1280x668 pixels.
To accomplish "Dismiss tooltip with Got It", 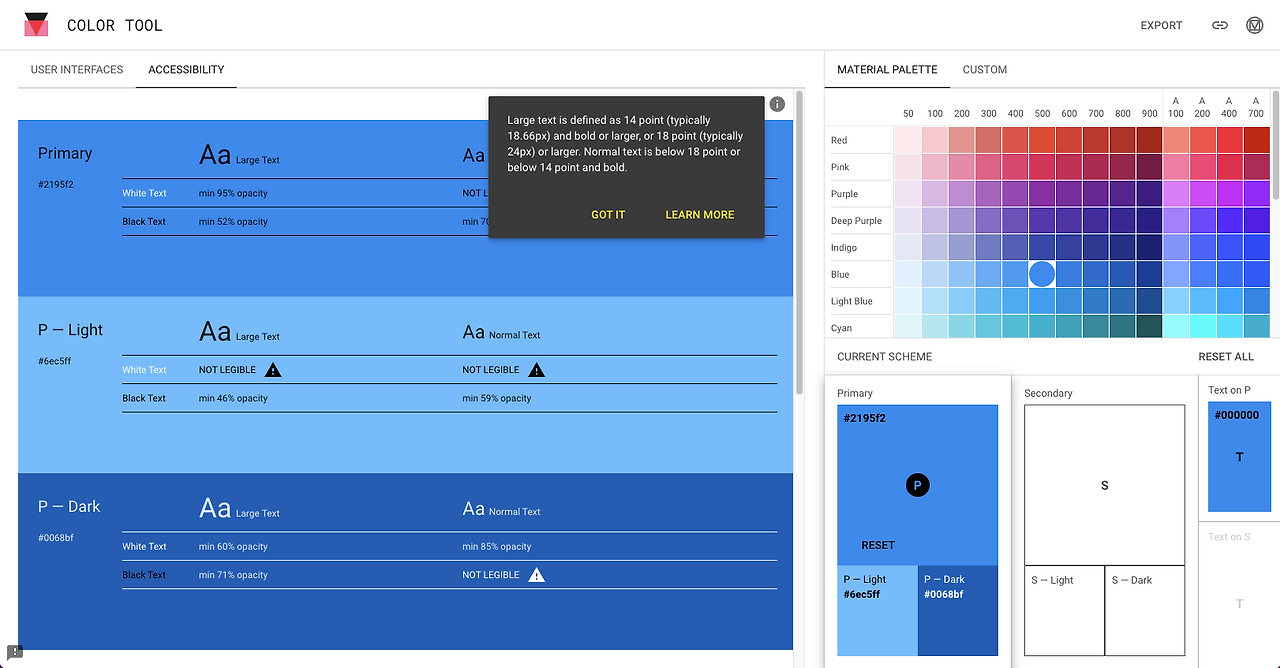I will [608, 215].
